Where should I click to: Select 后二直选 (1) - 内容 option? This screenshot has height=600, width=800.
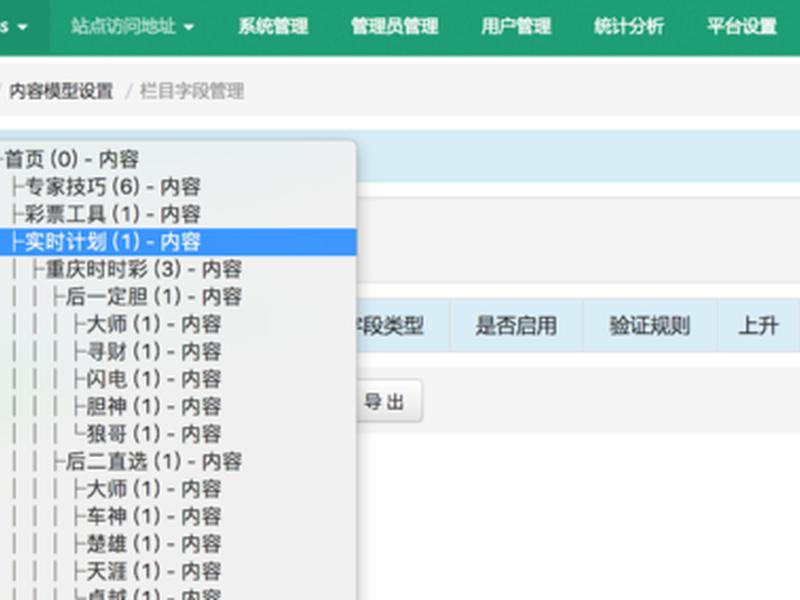click(178, 462)
